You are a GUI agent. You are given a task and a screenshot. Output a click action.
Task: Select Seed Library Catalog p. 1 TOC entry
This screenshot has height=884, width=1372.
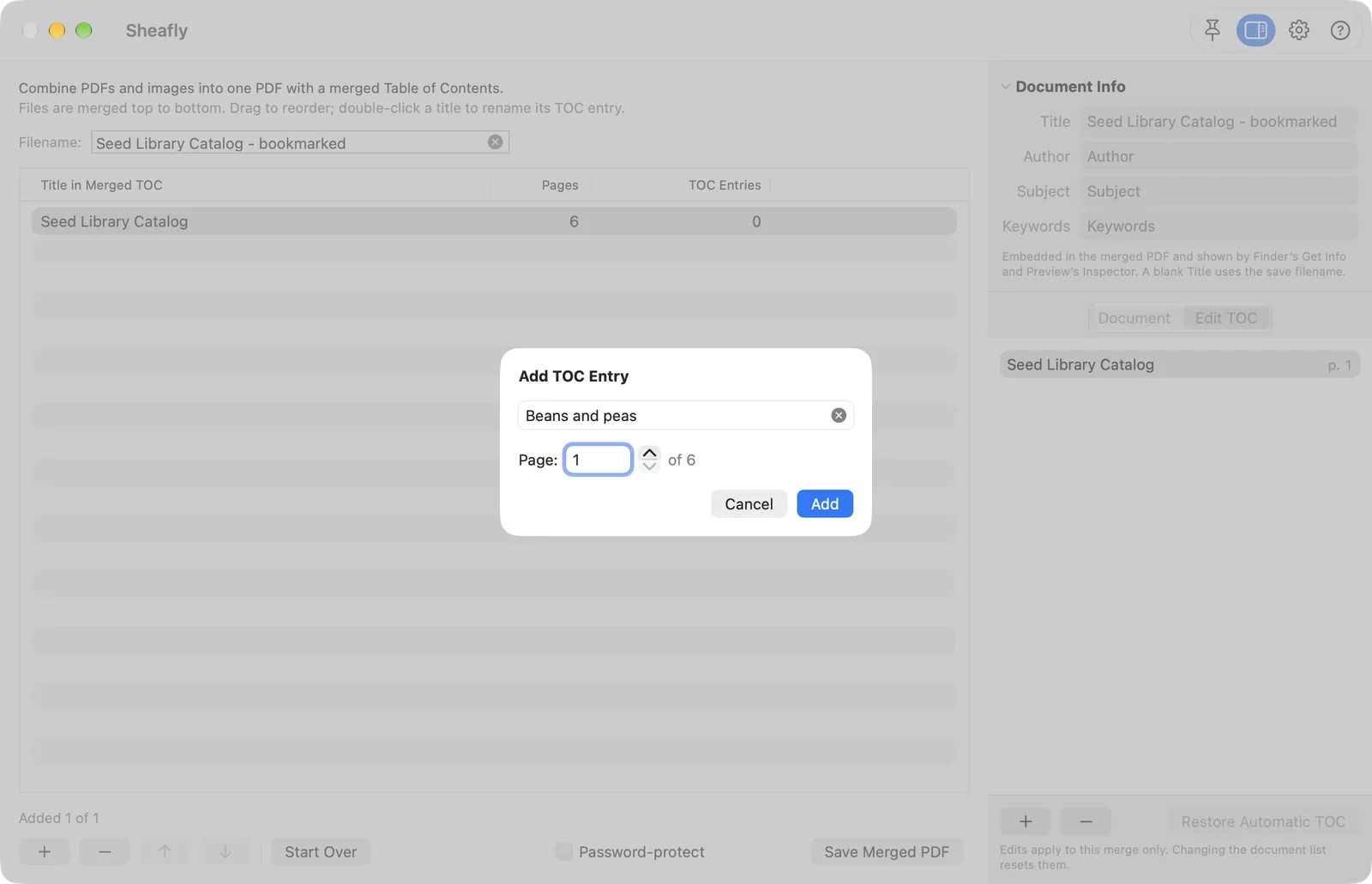click(1180, 365)
